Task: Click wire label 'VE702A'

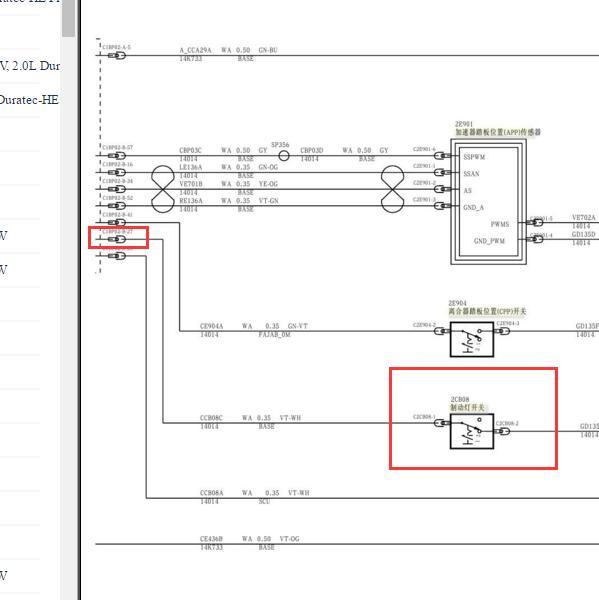Action: pyautogui.click(x=584, y=217)
